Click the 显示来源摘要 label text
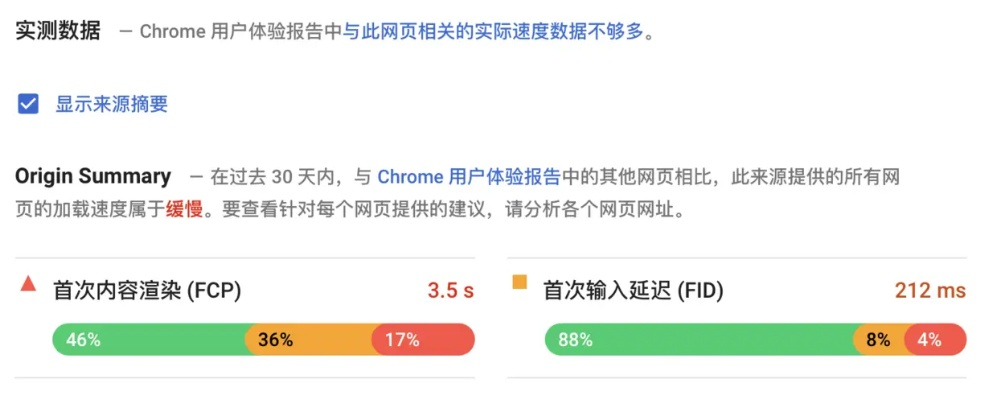 click(x=111, y=104)
